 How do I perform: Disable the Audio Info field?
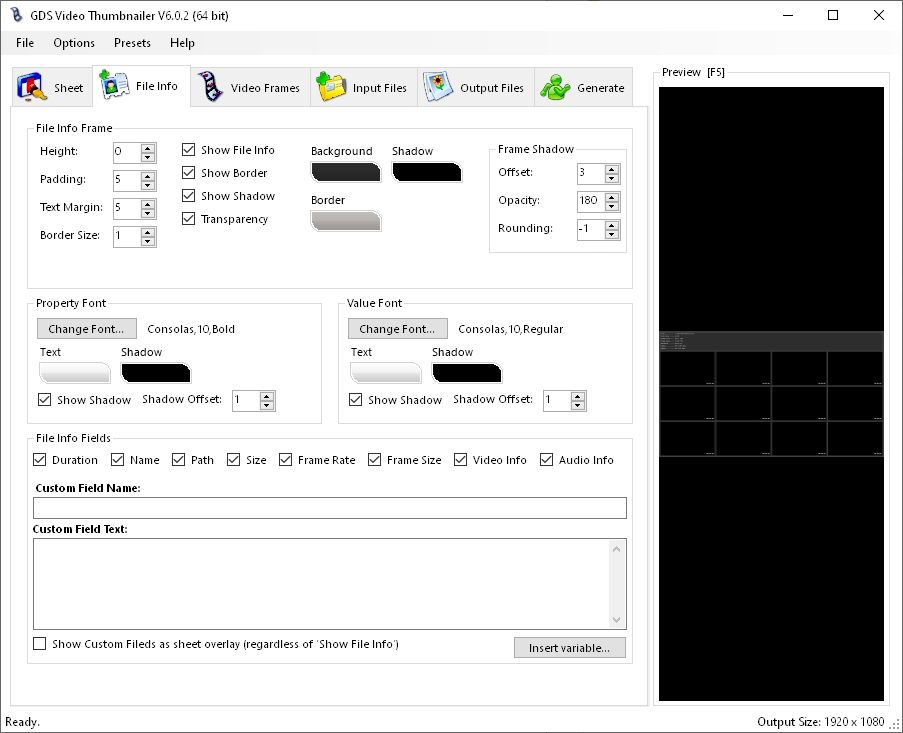point(547,459)
